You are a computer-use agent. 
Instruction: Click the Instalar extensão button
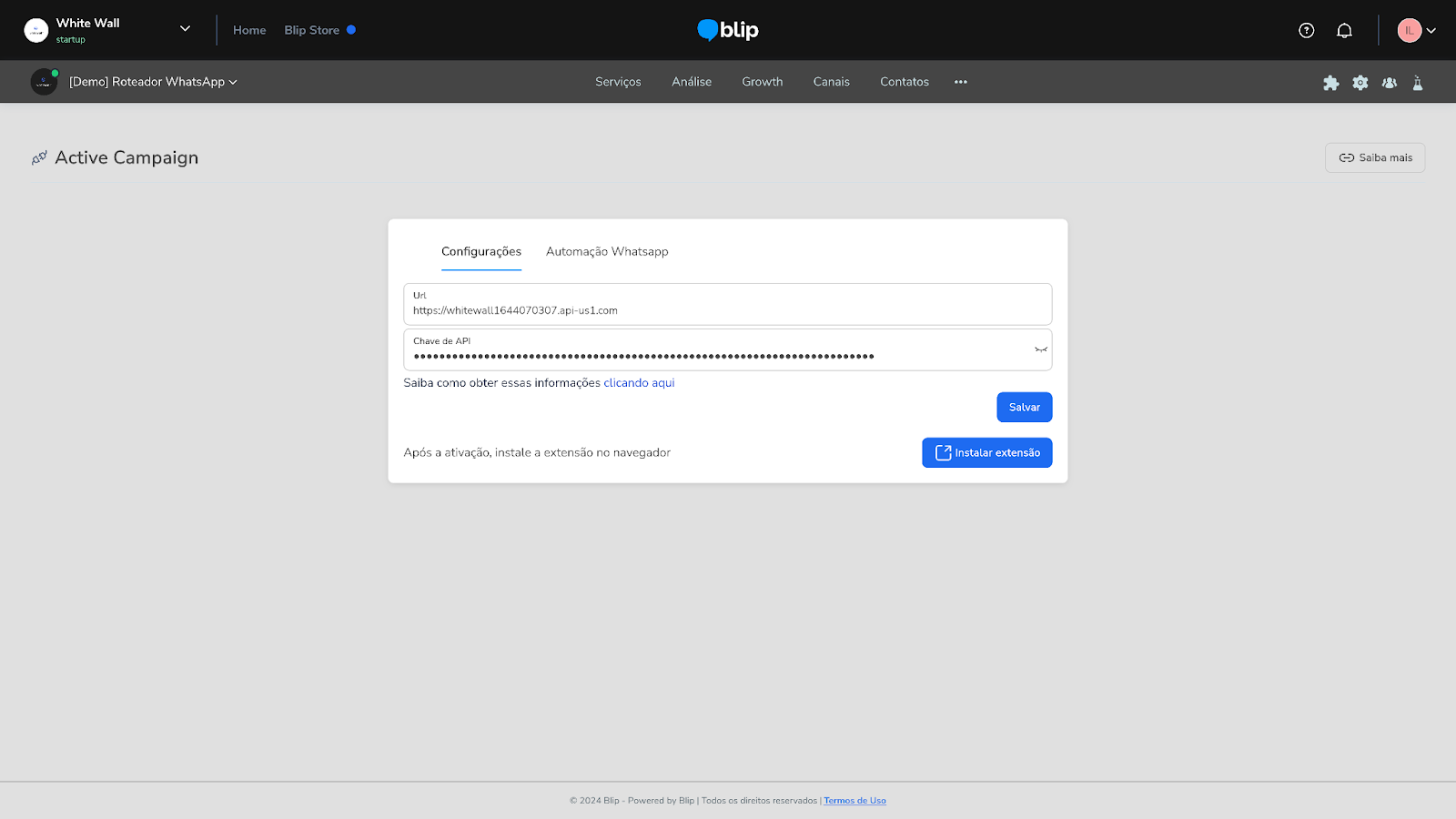[x=986, y=452]
